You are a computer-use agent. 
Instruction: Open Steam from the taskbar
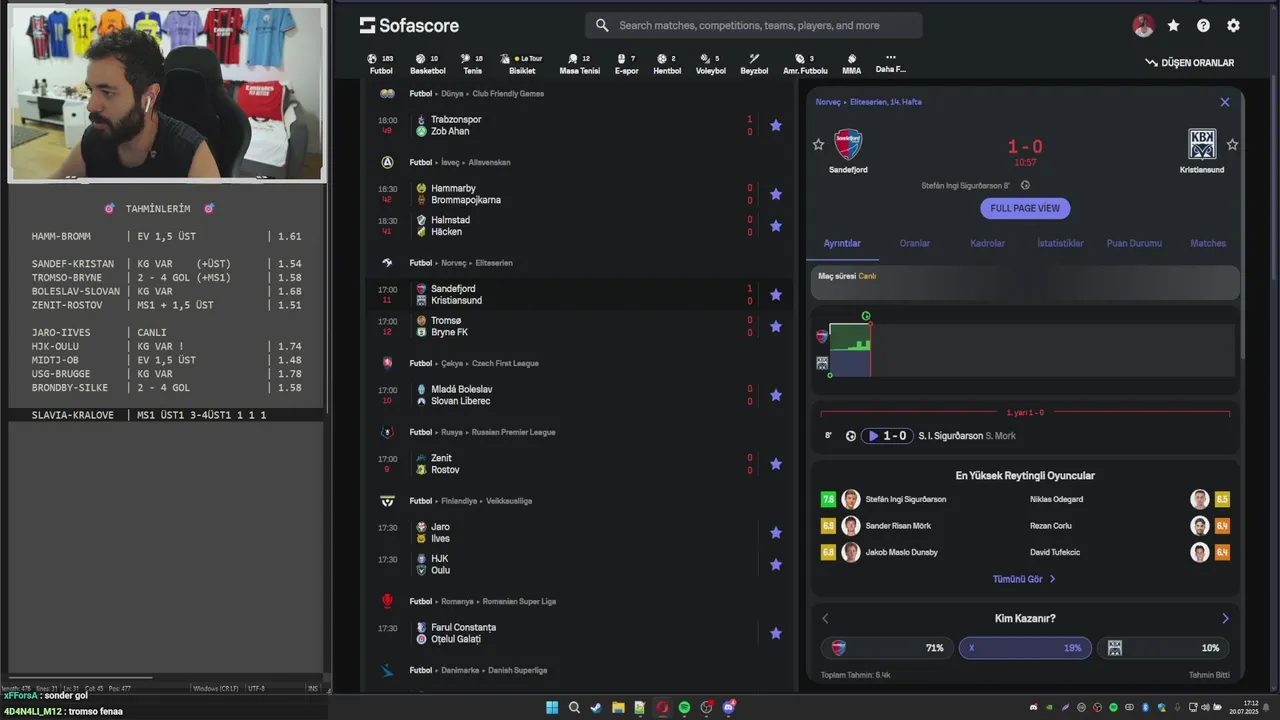[x=596, y=707]
